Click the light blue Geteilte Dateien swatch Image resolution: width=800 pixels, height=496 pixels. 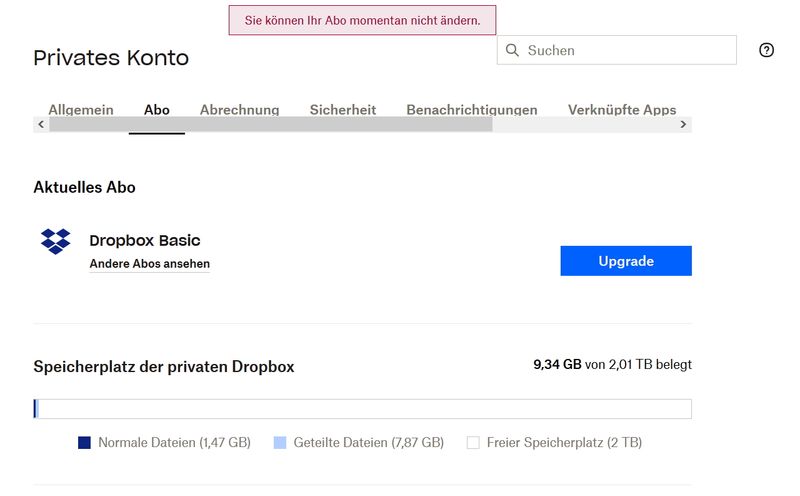(280, 442)
